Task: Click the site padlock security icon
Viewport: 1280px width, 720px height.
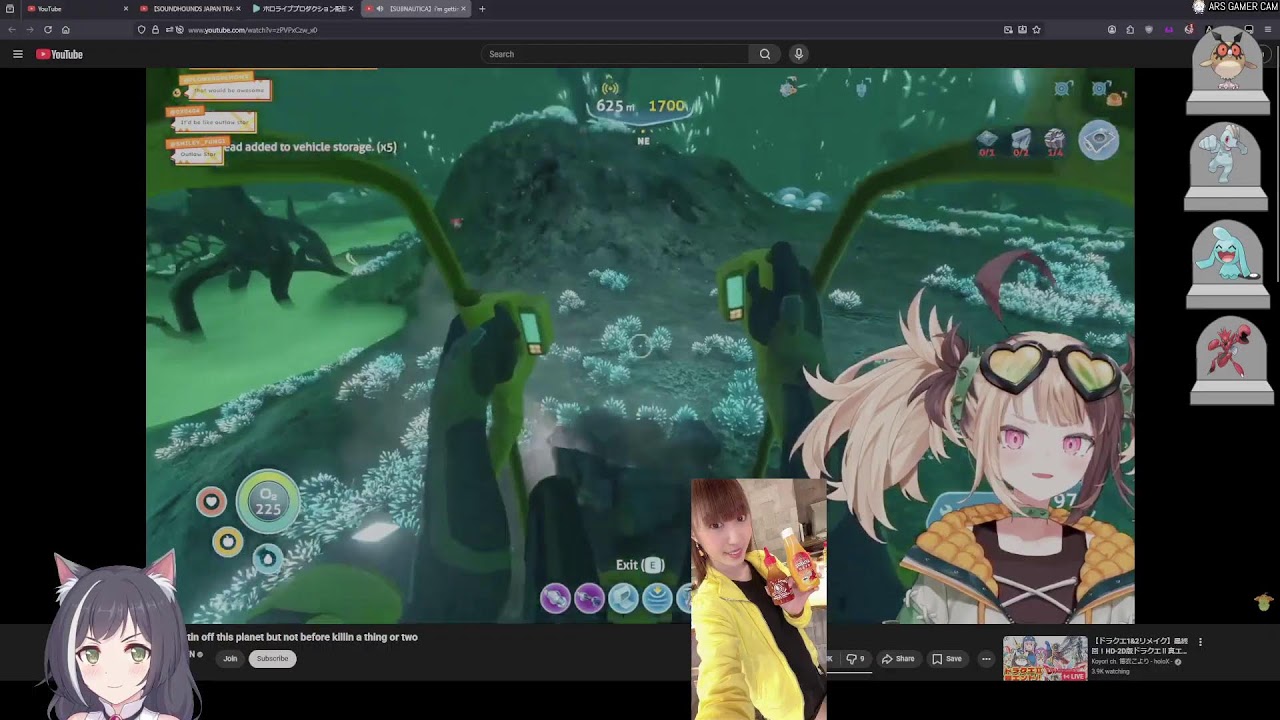Action: [155, 30]
